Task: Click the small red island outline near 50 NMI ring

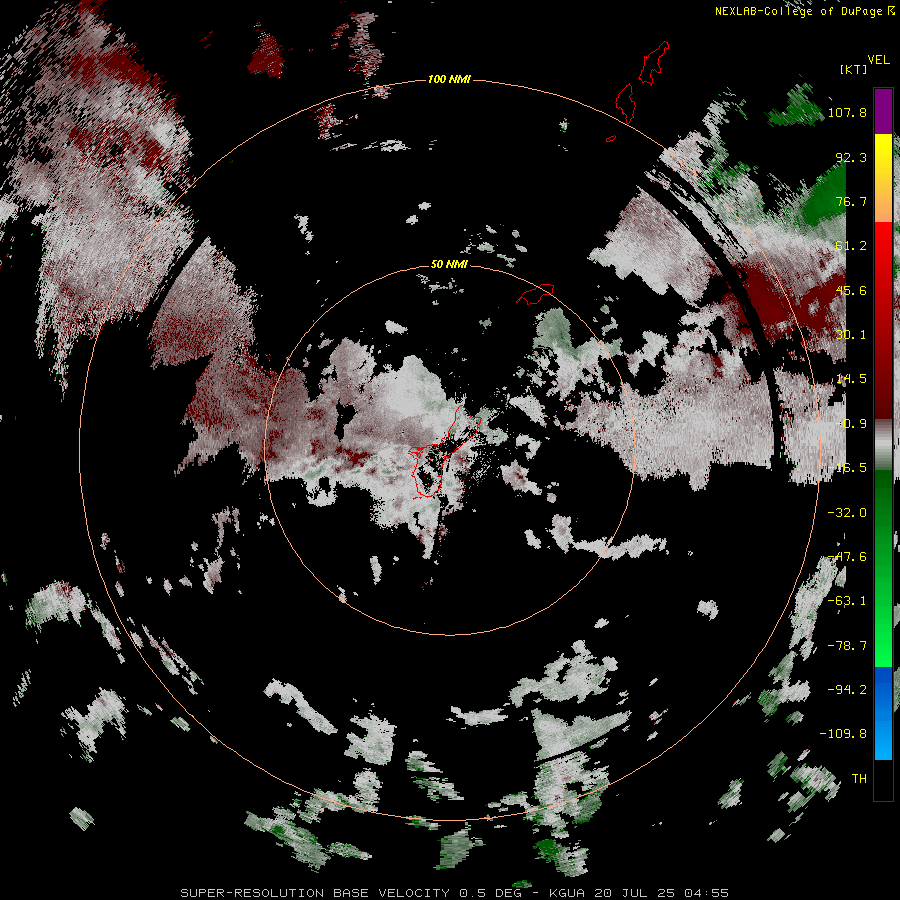Action: pyautogui.click(x=535, y=294)
